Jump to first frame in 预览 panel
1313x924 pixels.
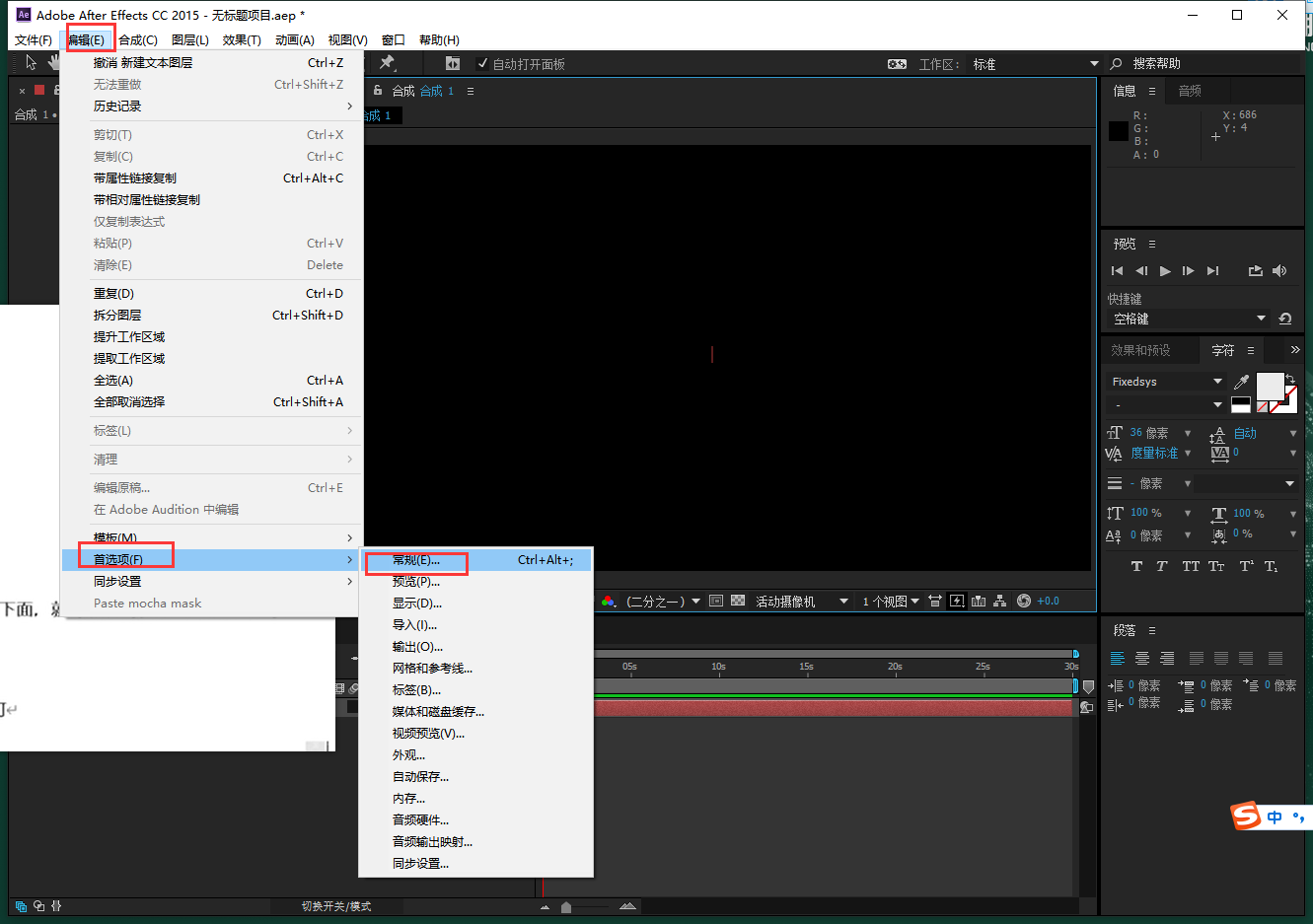pyautogui.click(x=1117, y=271)
